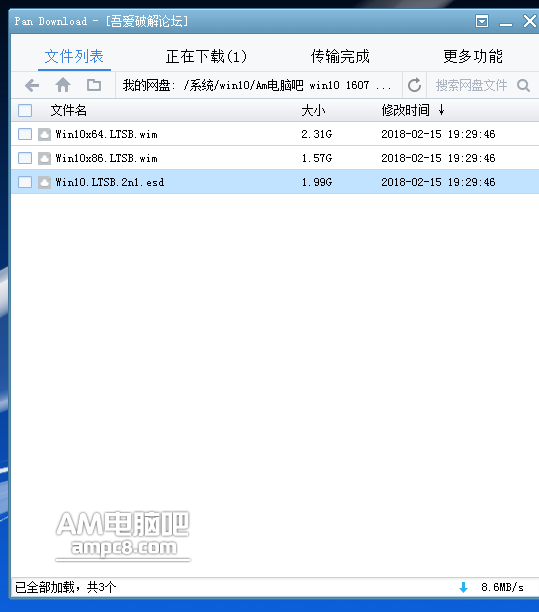The width and height of the screenshot is (539, 612).
Task: Check the box for Win10x64.LTSB.wim
Action: pos(25,134)
